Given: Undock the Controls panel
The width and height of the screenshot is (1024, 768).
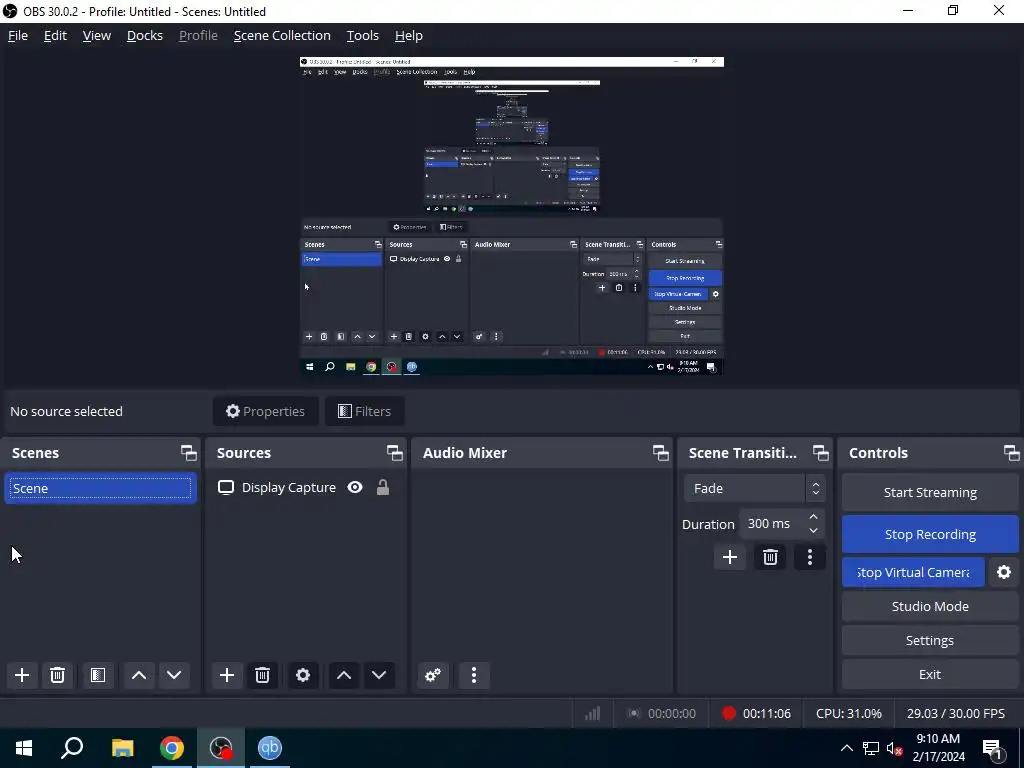Looking at the screenshot, I should [1012, 453].
